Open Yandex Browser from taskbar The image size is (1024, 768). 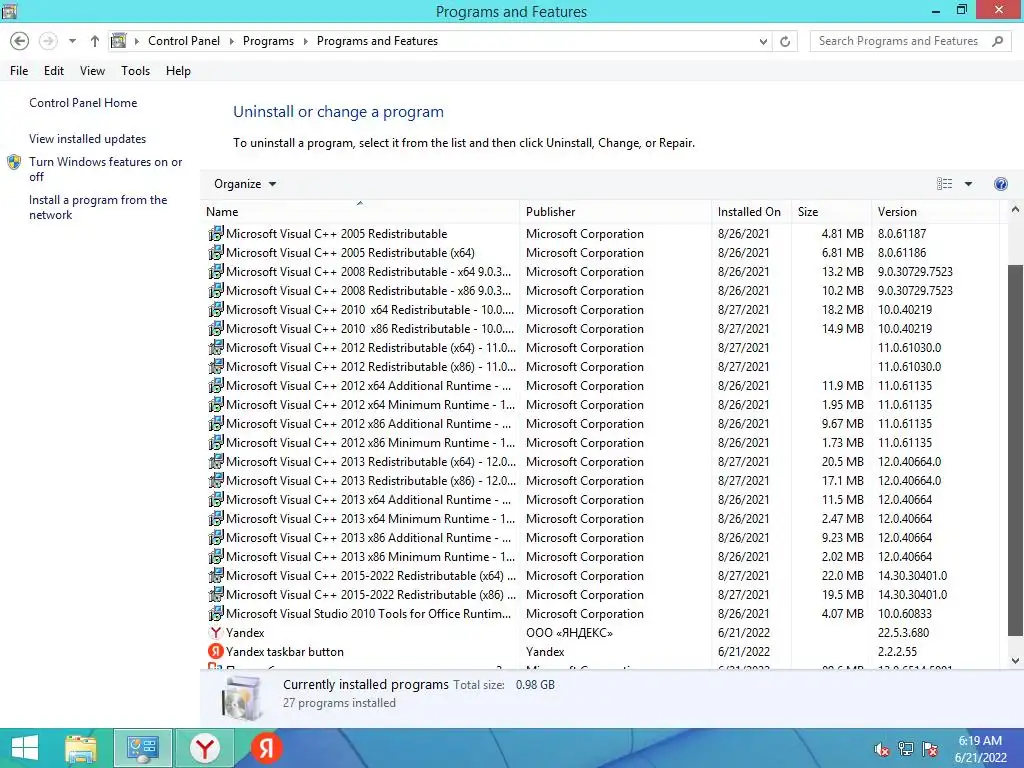click(205, 748)
